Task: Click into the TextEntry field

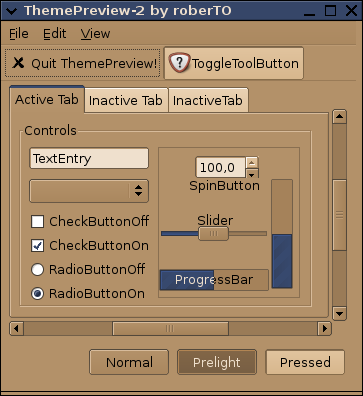Action: point(89,158)
